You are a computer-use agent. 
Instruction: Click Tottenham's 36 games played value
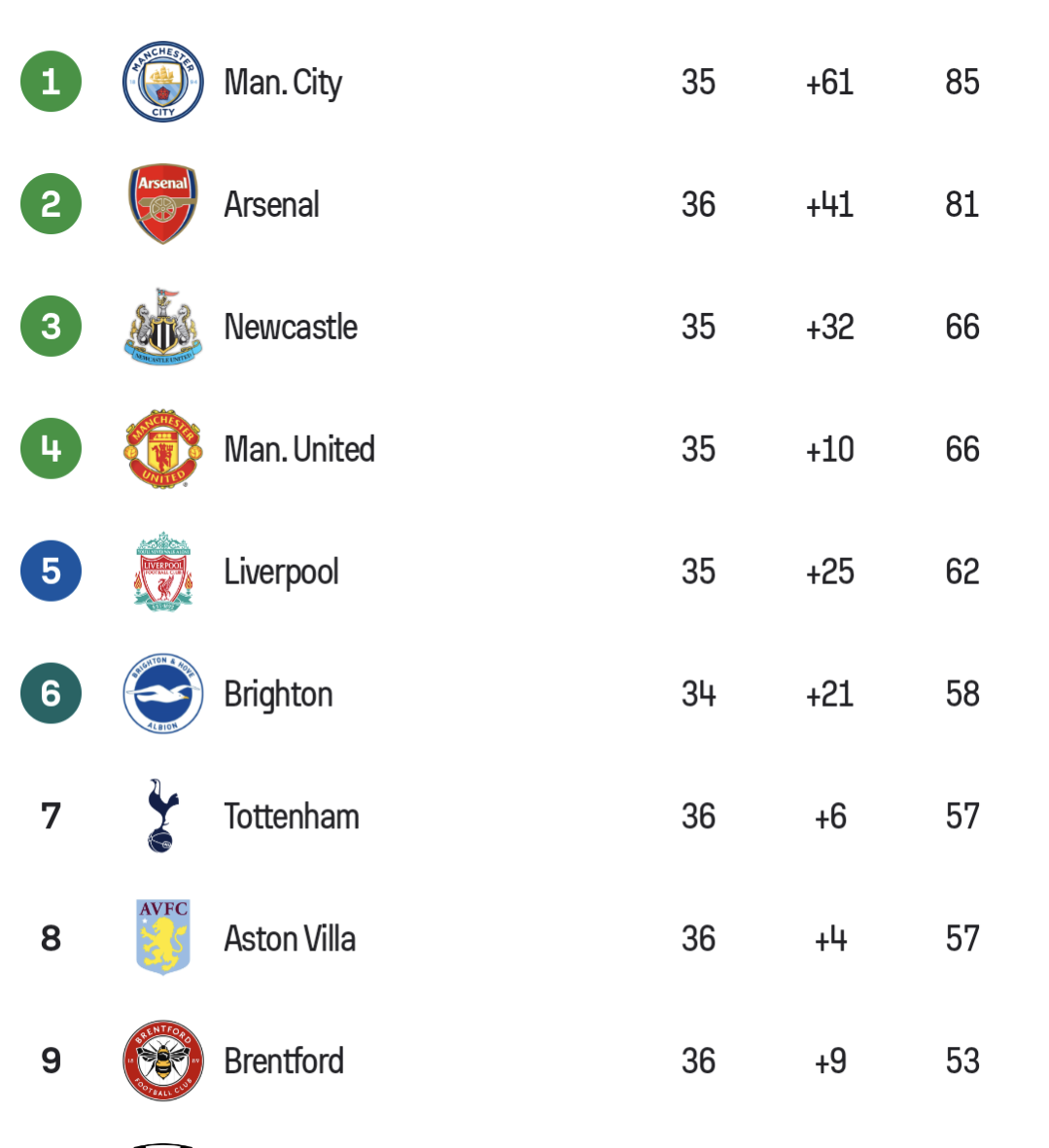[698, 817]
